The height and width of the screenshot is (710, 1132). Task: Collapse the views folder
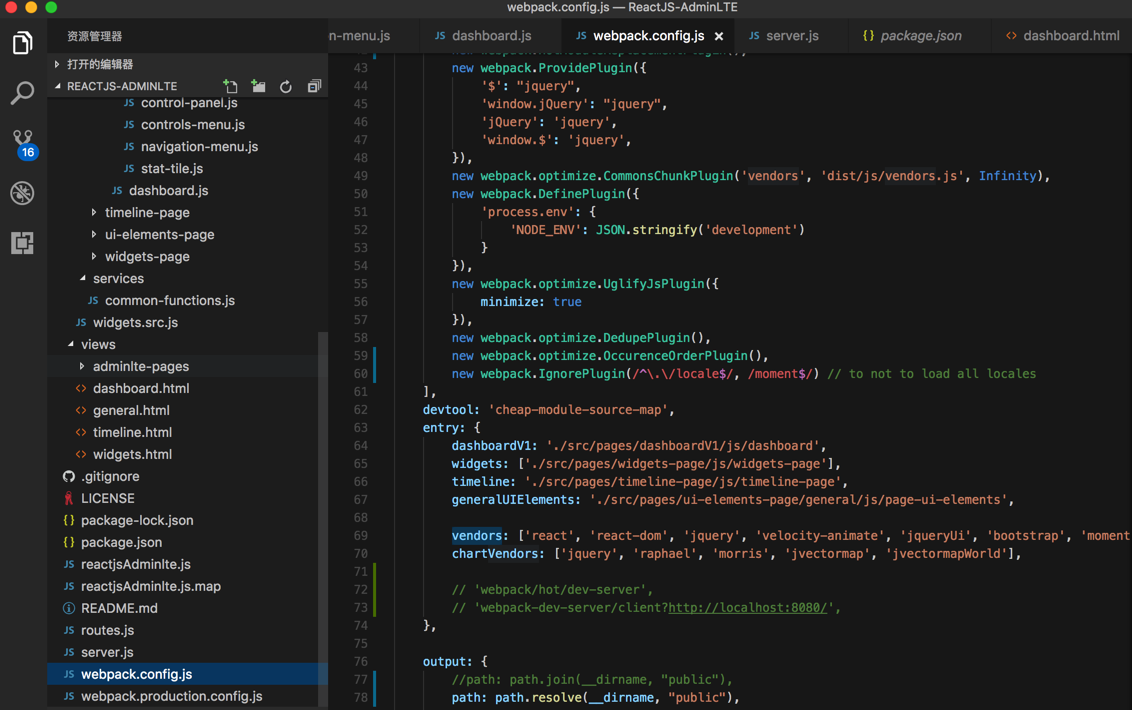point(97,344)
